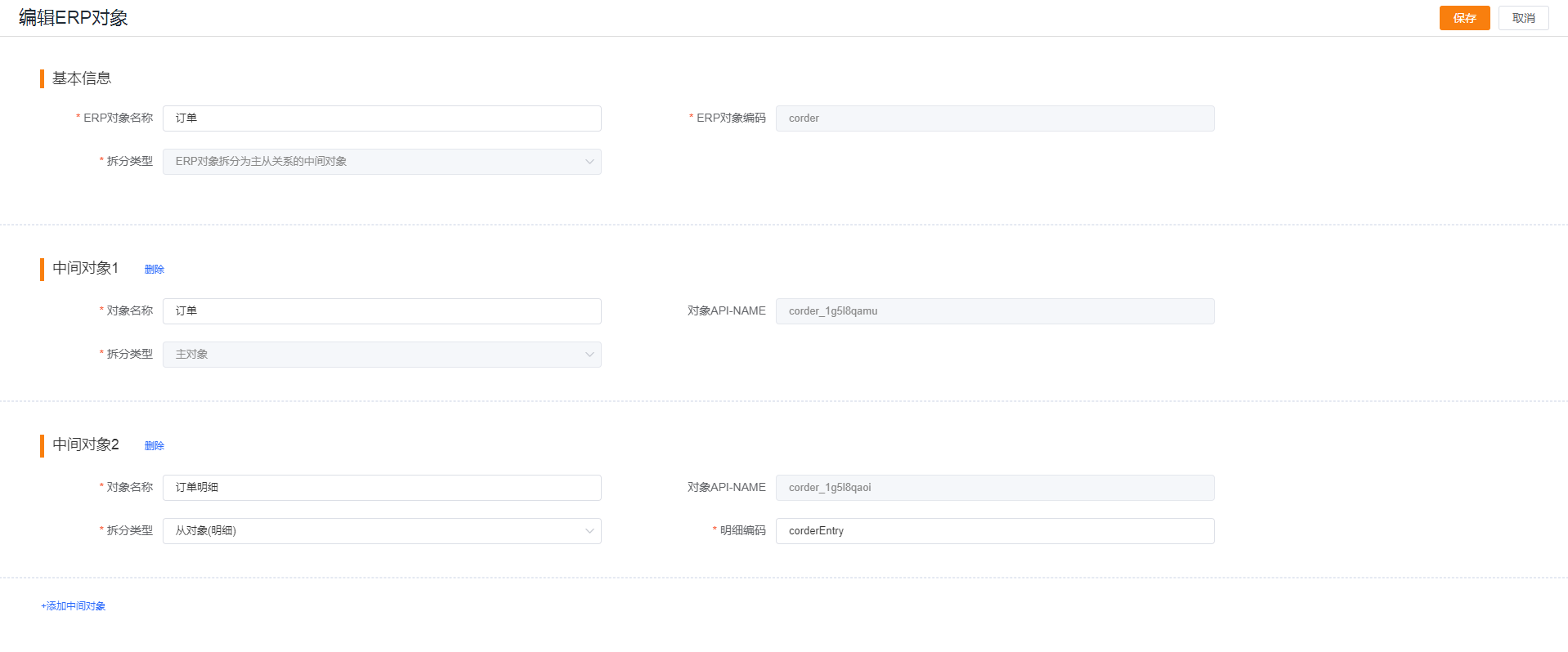Click the 基本信息 section heading
Viewport: 1568px width, 652px height.
click(82, 78)
